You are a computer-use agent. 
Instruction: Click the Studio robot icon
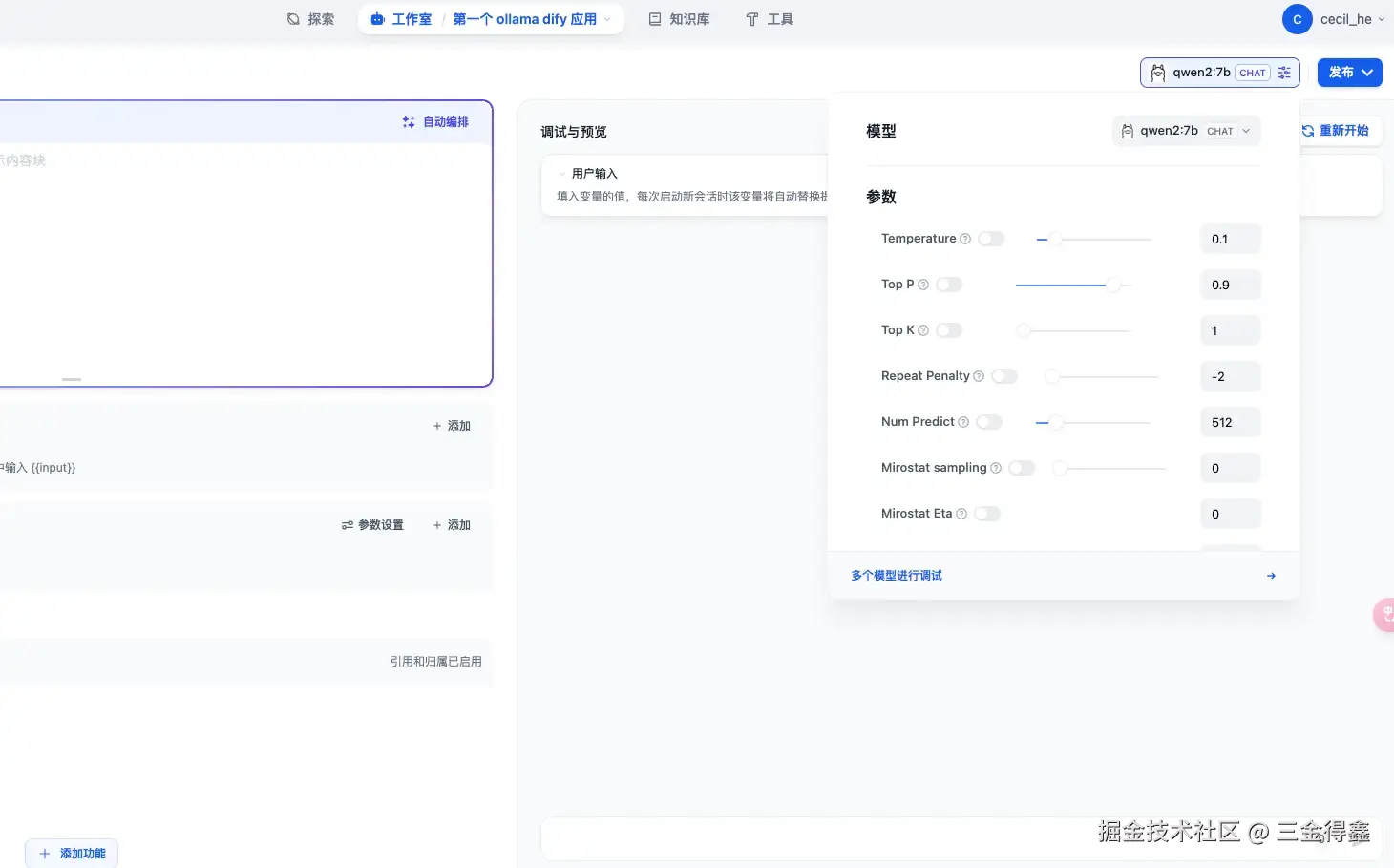[x=377, y=19]
